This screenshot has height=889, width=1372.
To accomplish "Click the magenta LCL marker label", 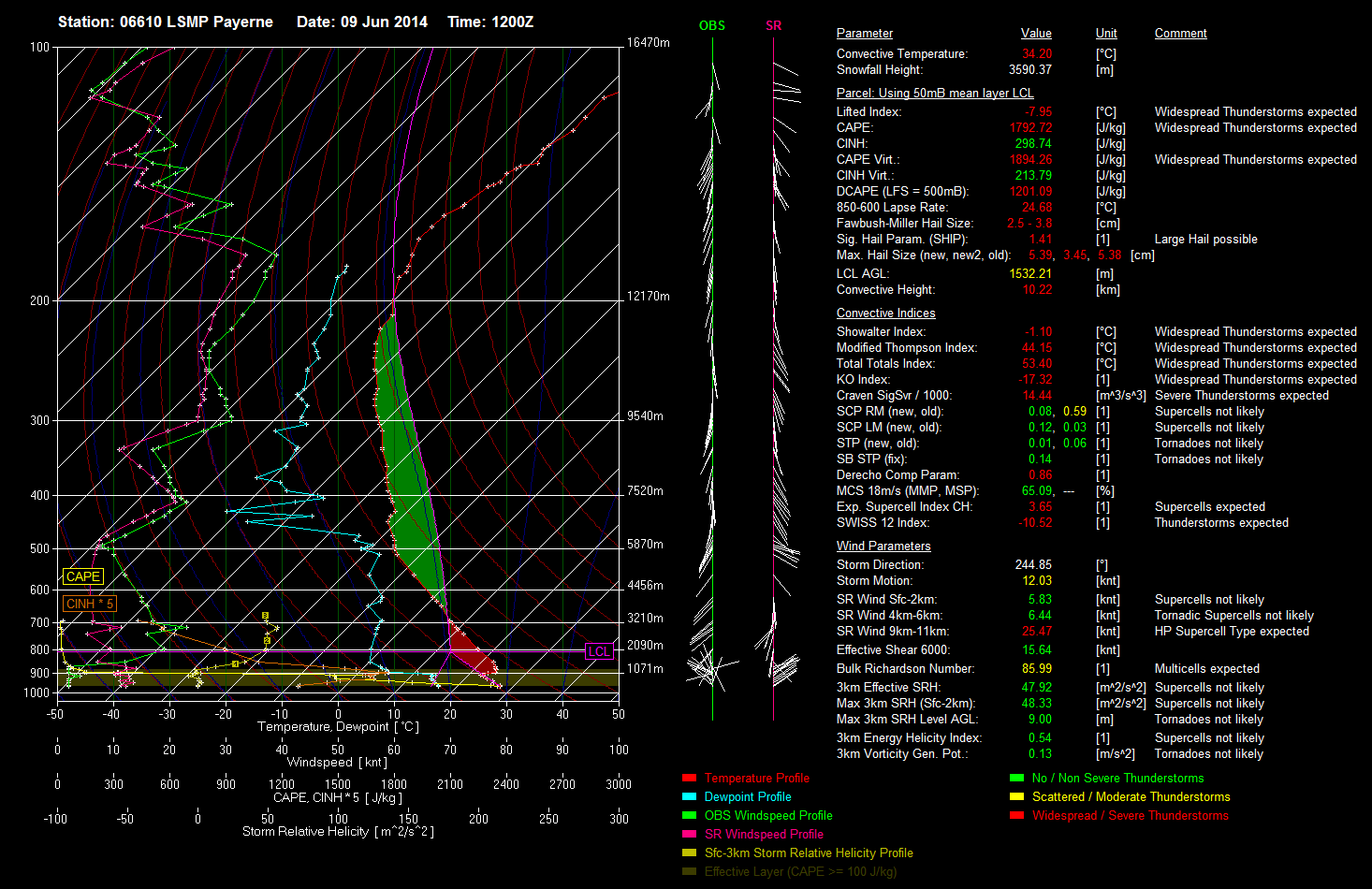I will pos(598,652).
